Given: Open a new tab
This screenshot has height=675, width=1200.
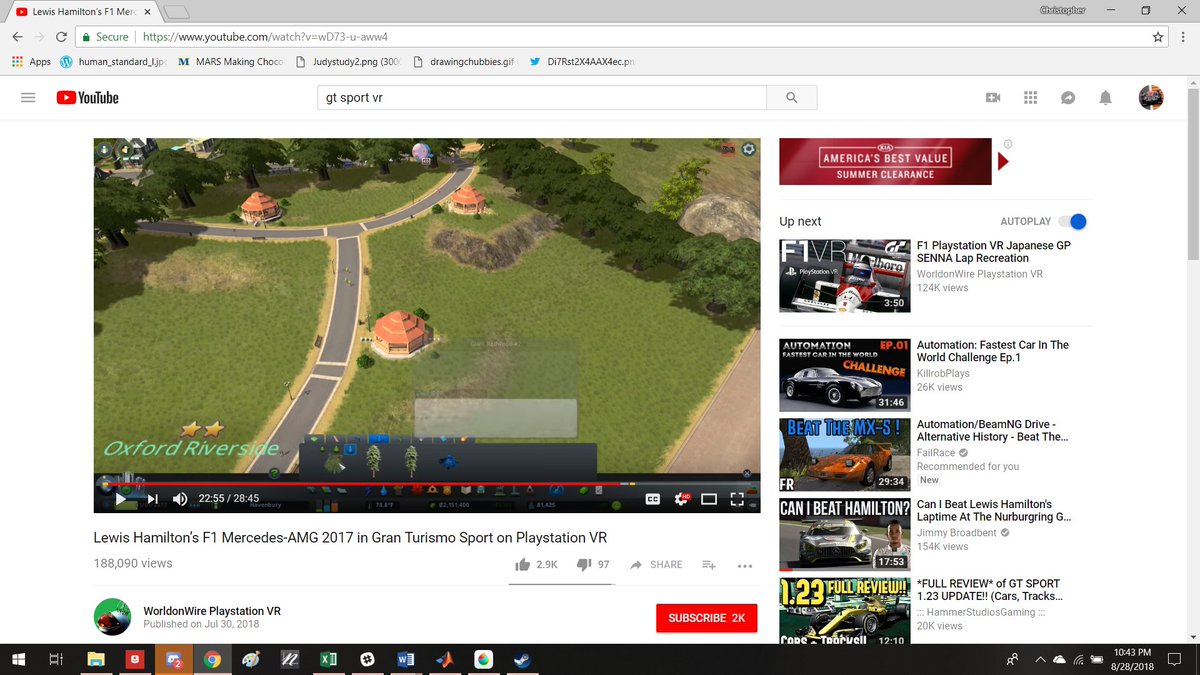Looking at the screenshot, I should coord(176,11).
